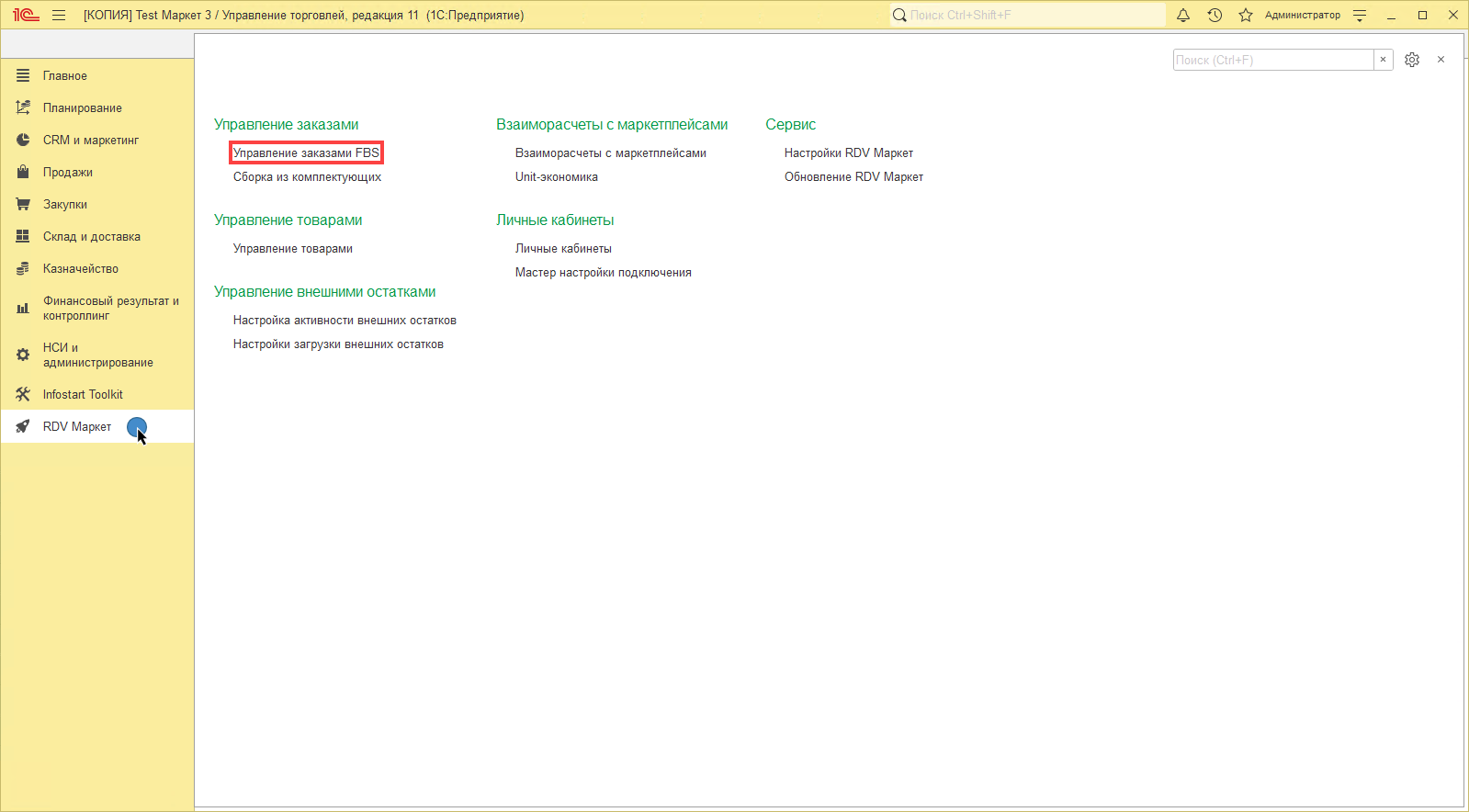Open the service menu next to Администратор
This screenshot has height=812, width=1469.
(x=1360, y=15)
